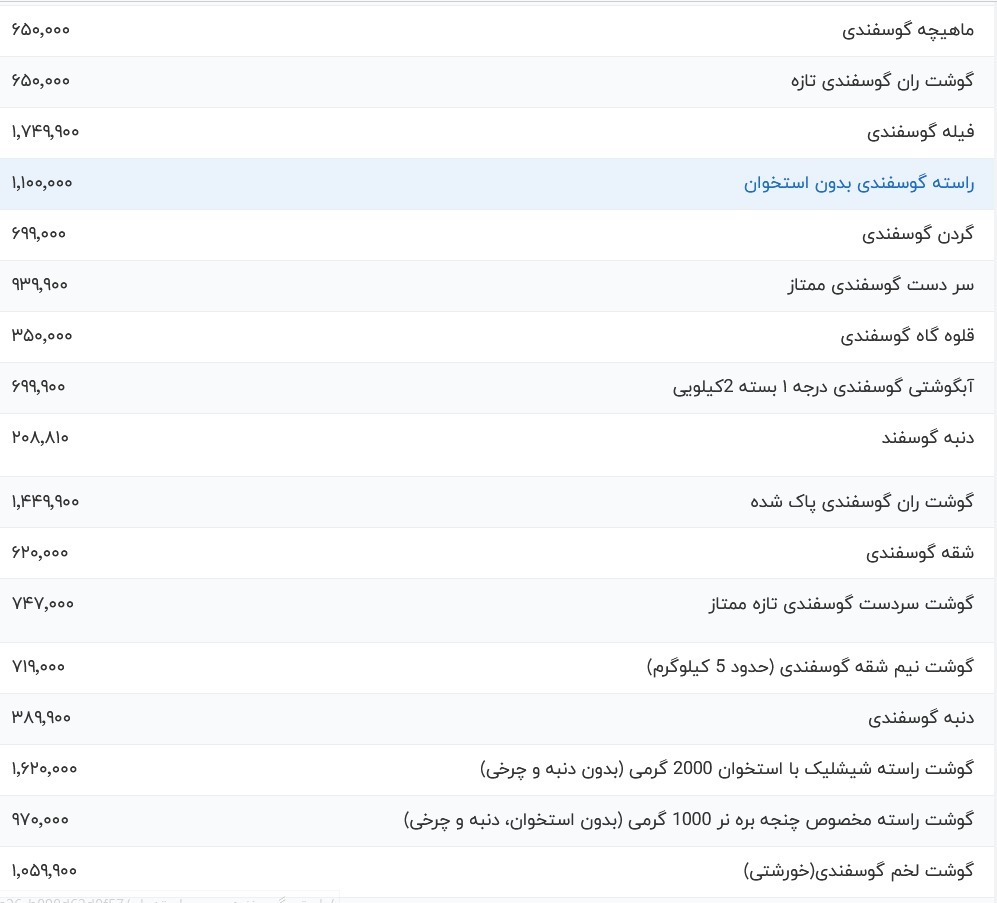Viewport: 997px width, 903px height.
Task: Select the highlighted راسته گوسفندی بدون استخوان row
Action: 500,183
